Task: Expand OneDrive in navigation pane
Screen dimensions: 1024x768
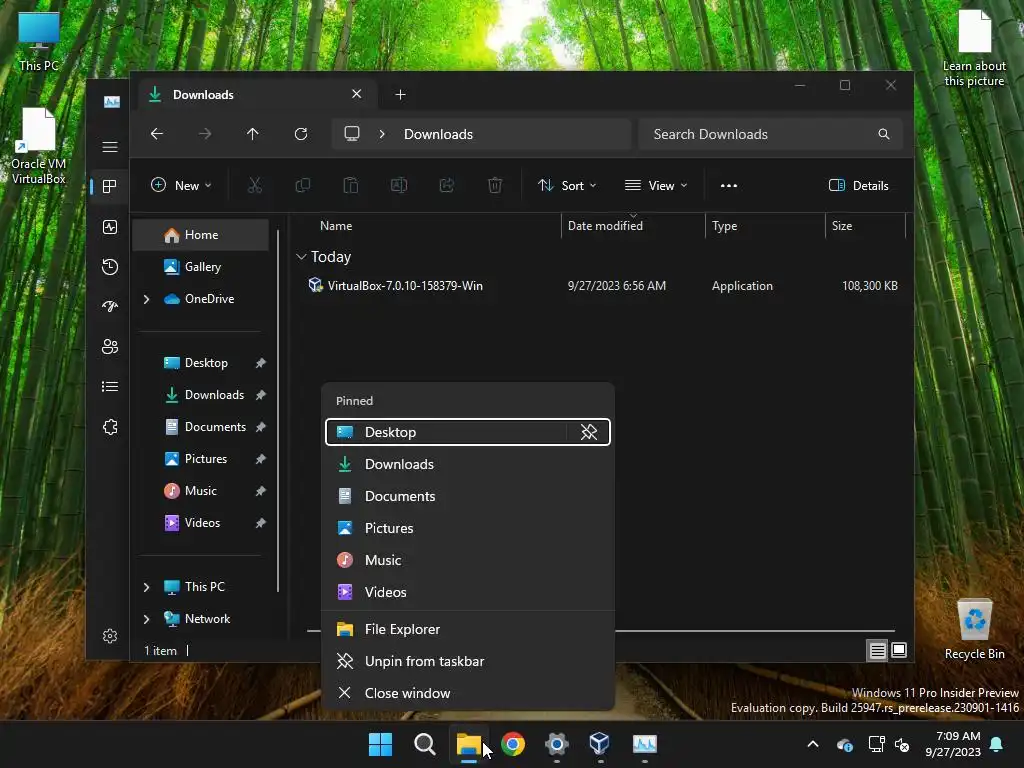Action: (x=146, y=299)
